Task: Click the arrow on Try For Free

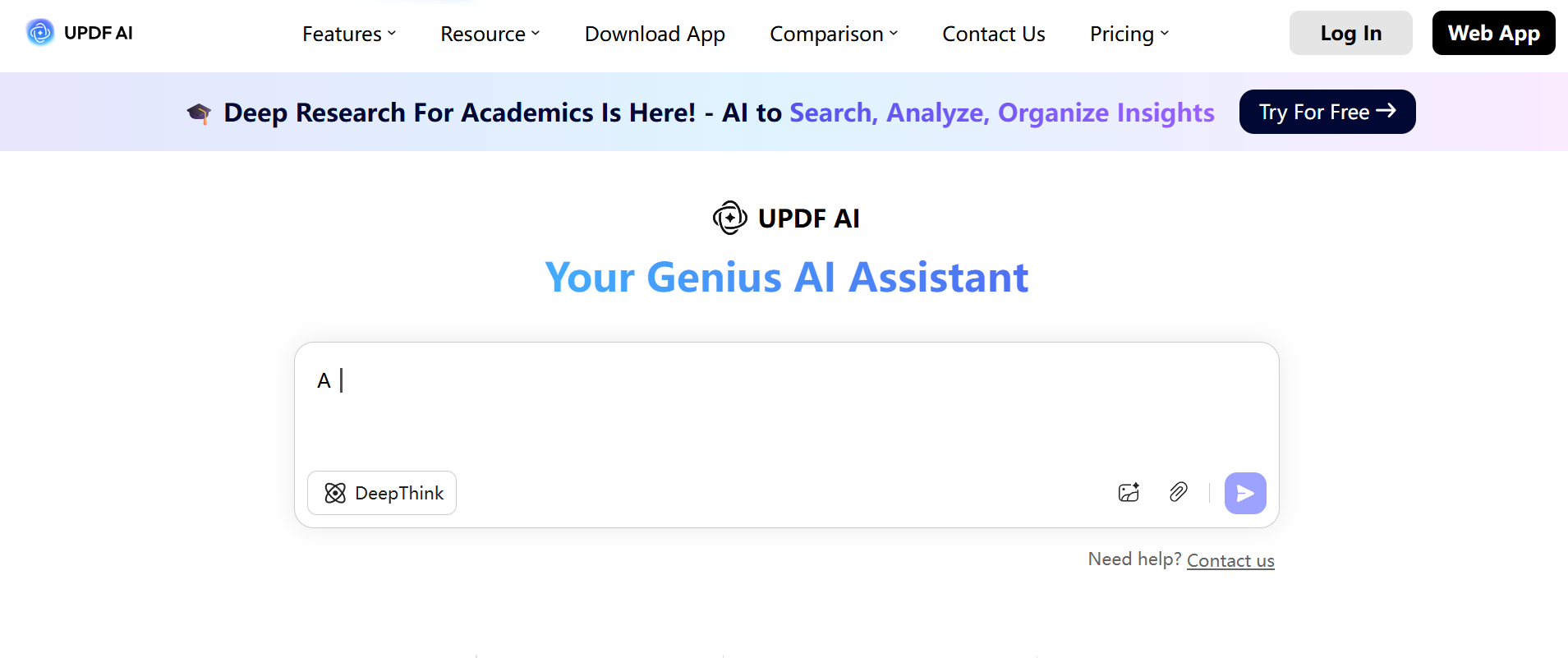Action: 1386,111
